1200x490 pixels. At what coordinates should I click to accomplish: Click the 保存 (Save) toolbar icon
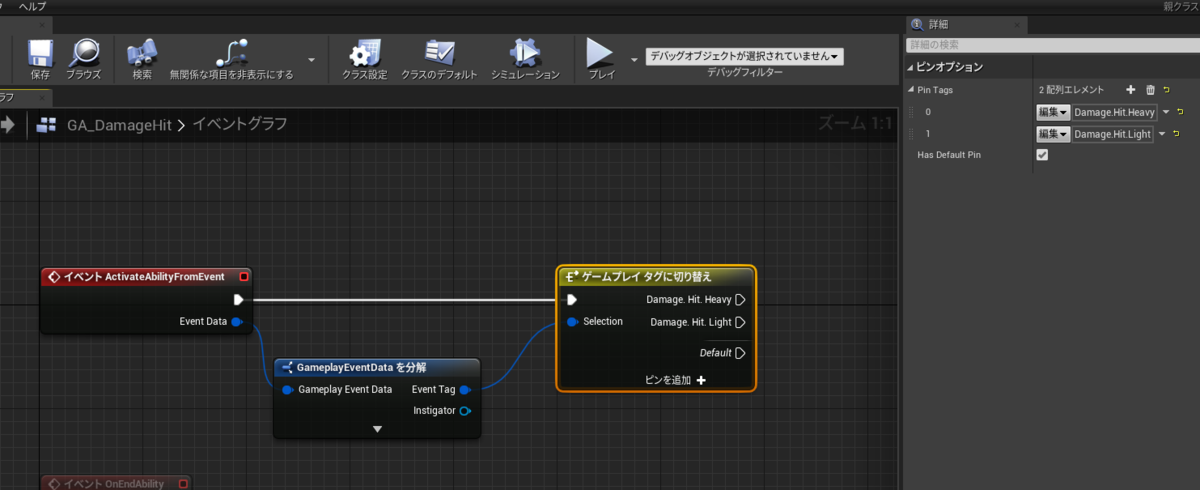[40, 53]
